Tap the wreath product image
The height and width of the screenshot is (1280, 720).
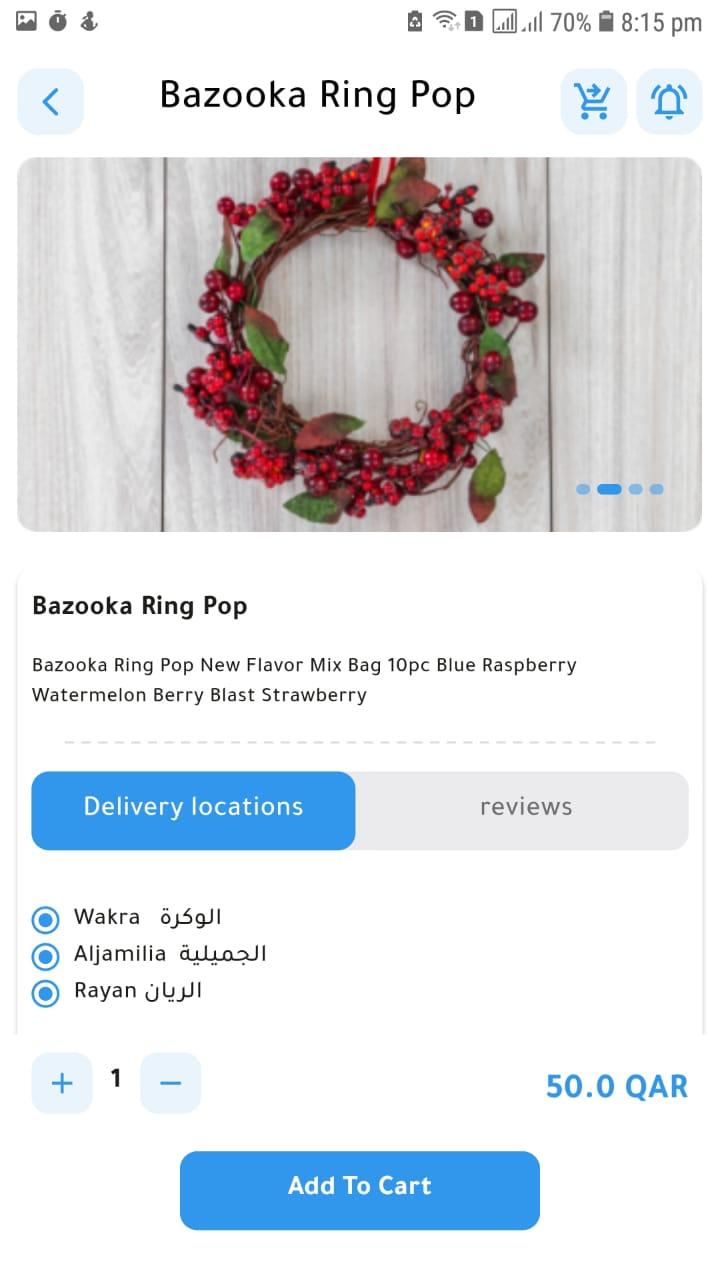pyautogui.click(x=360, y=344)
